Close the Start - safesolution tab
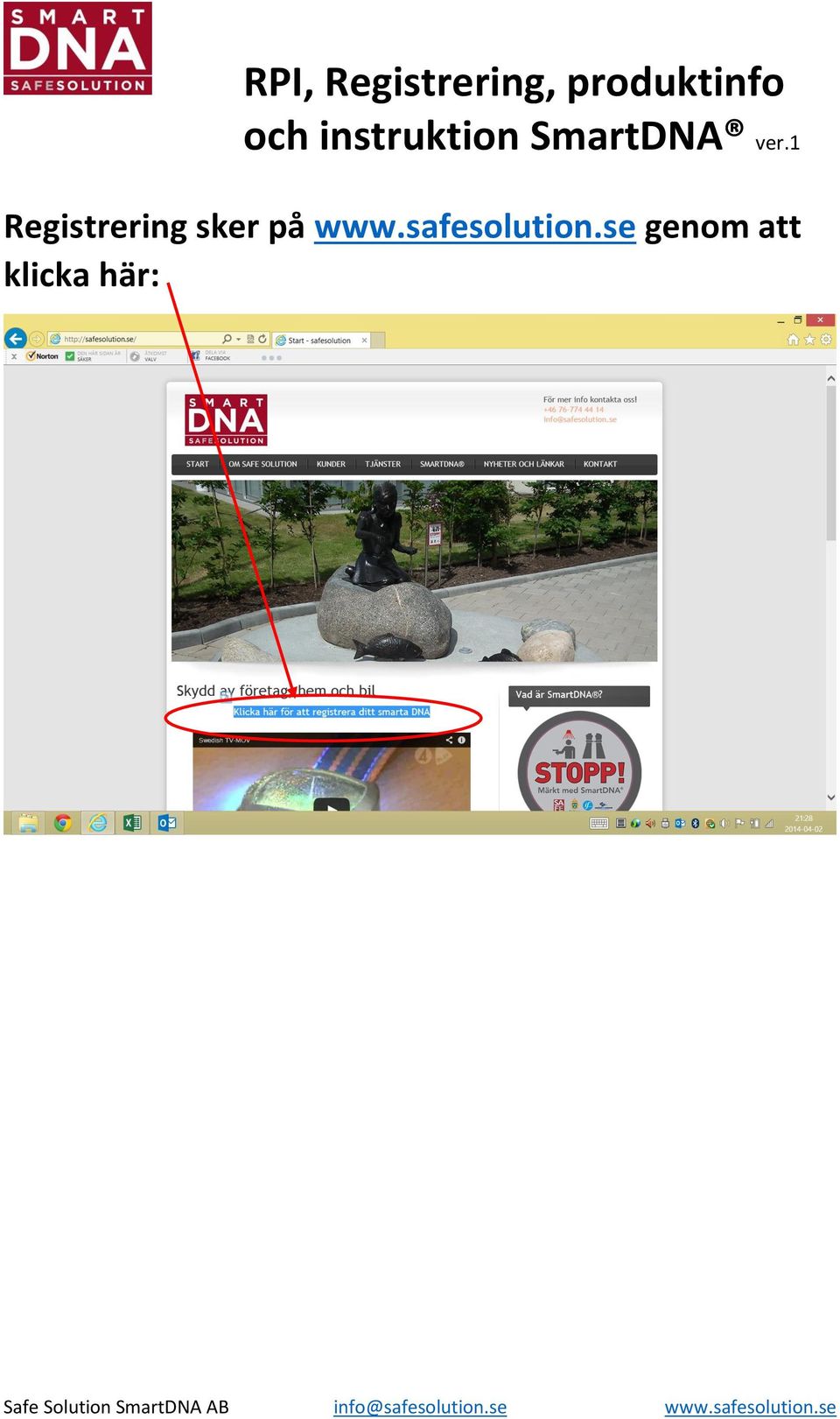The image size is (840, 1419). click(x=365, y=341)
